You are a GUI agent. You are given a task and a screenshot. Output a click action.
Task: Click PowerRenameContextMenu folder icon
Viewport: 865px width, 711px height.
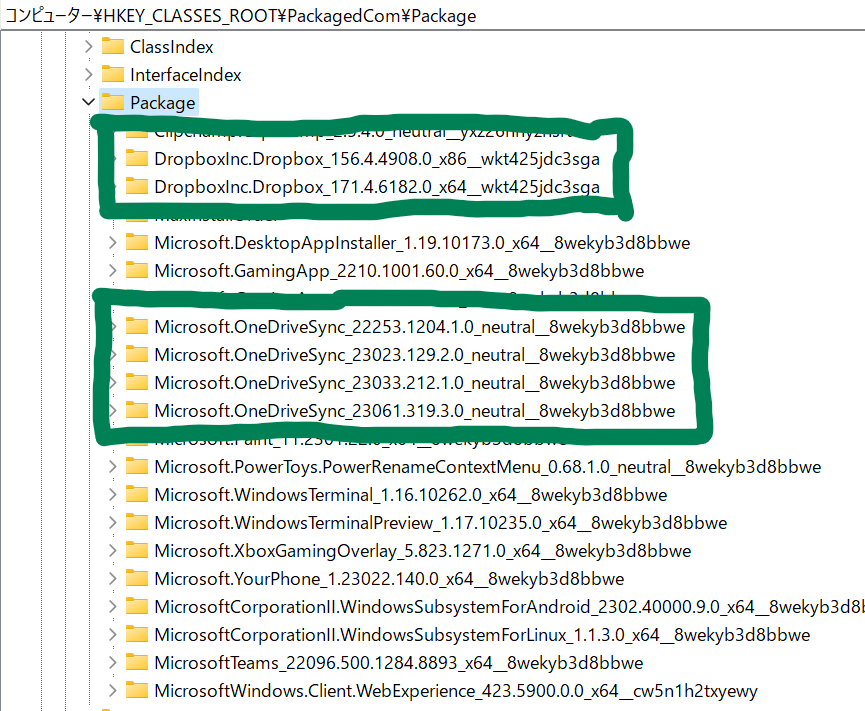click(x=137, y=467)
